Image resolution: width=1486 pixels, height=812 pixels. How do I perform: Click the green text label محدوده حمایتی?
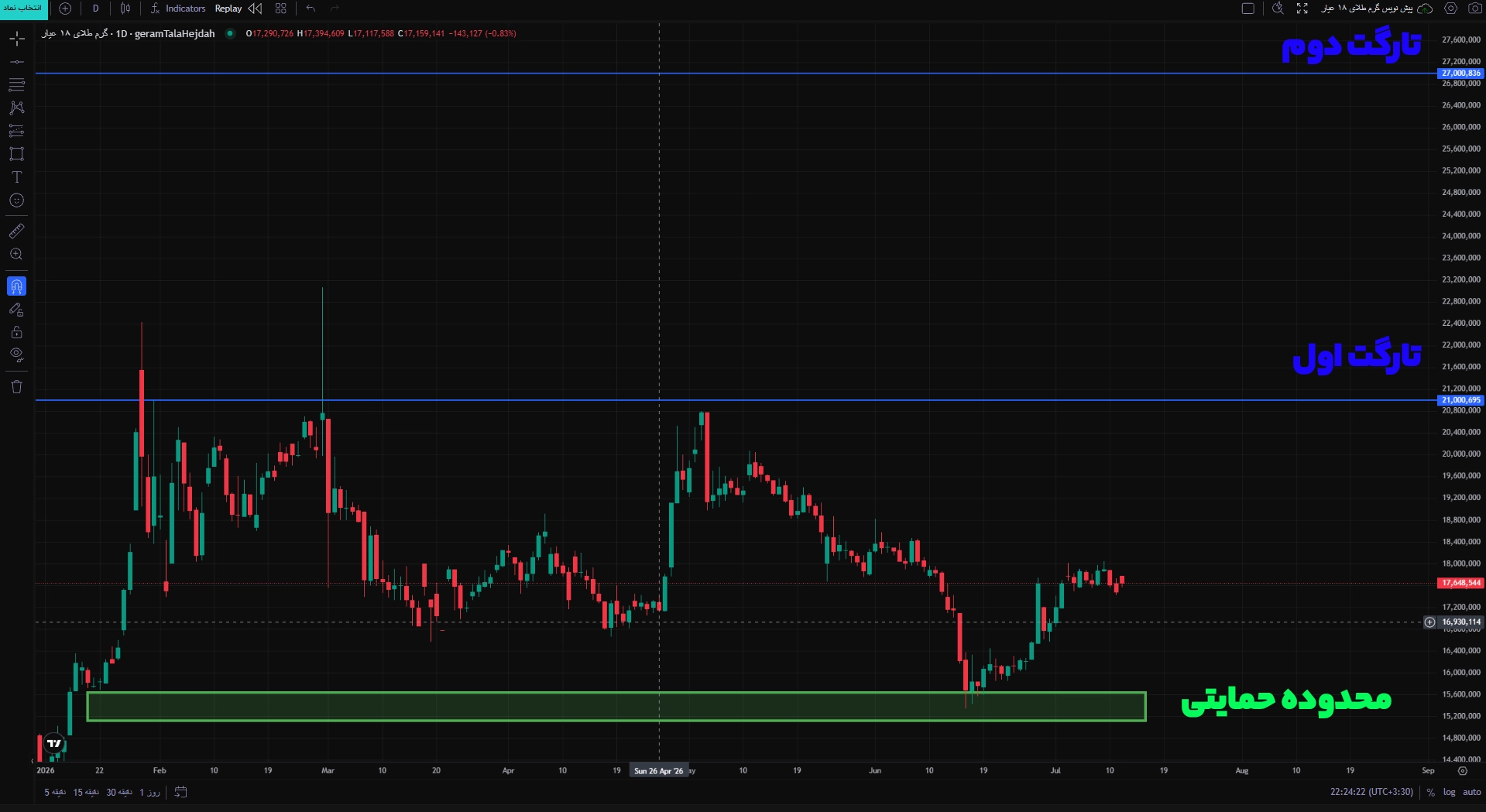(x=1286, y=700)
